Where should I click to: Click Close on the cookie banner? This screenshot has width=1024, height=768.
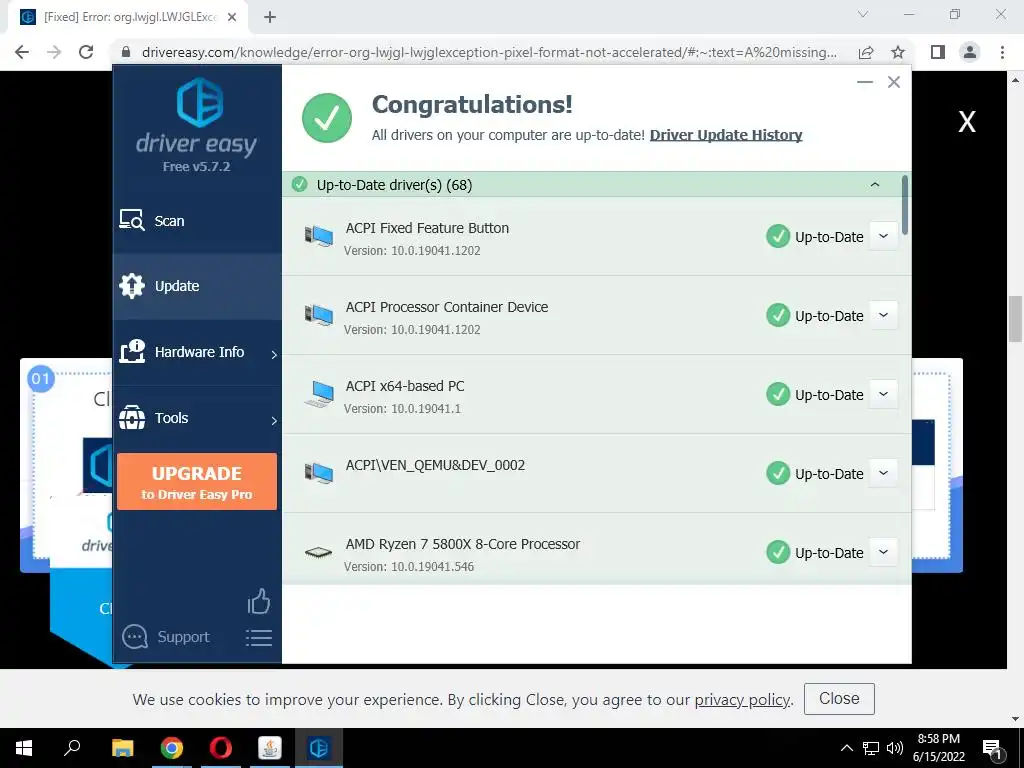click(x=839, y=699)
